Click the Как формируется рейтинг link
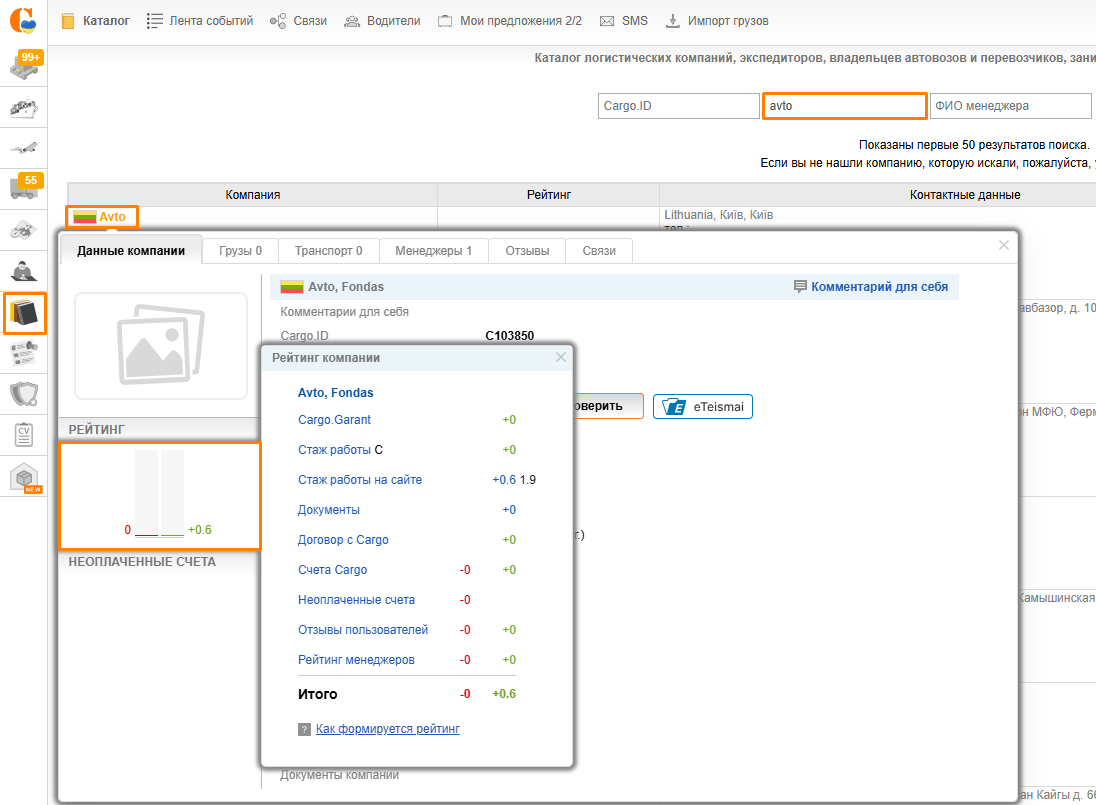The height and width of the screenshot is (805, 1096). coord(387,729)
